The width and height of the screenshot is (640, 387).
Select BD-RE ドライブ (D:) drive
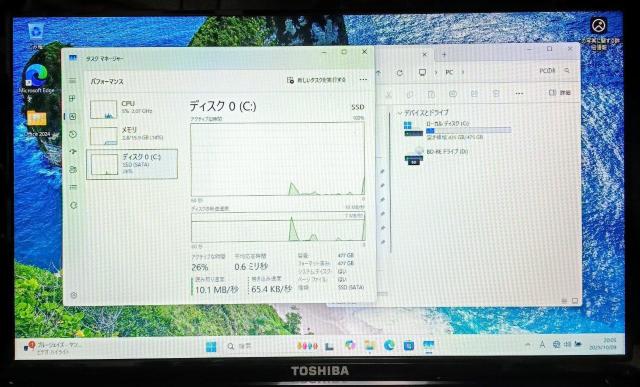tap(436, 156)
